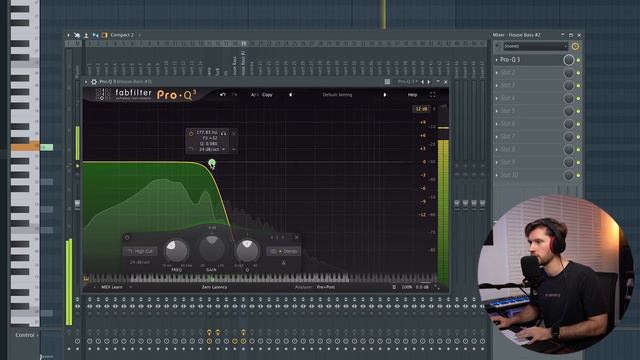The height and width of the screenshot is (360, 640).
Task: Click the GAIN knob
Action: [211, 248]
